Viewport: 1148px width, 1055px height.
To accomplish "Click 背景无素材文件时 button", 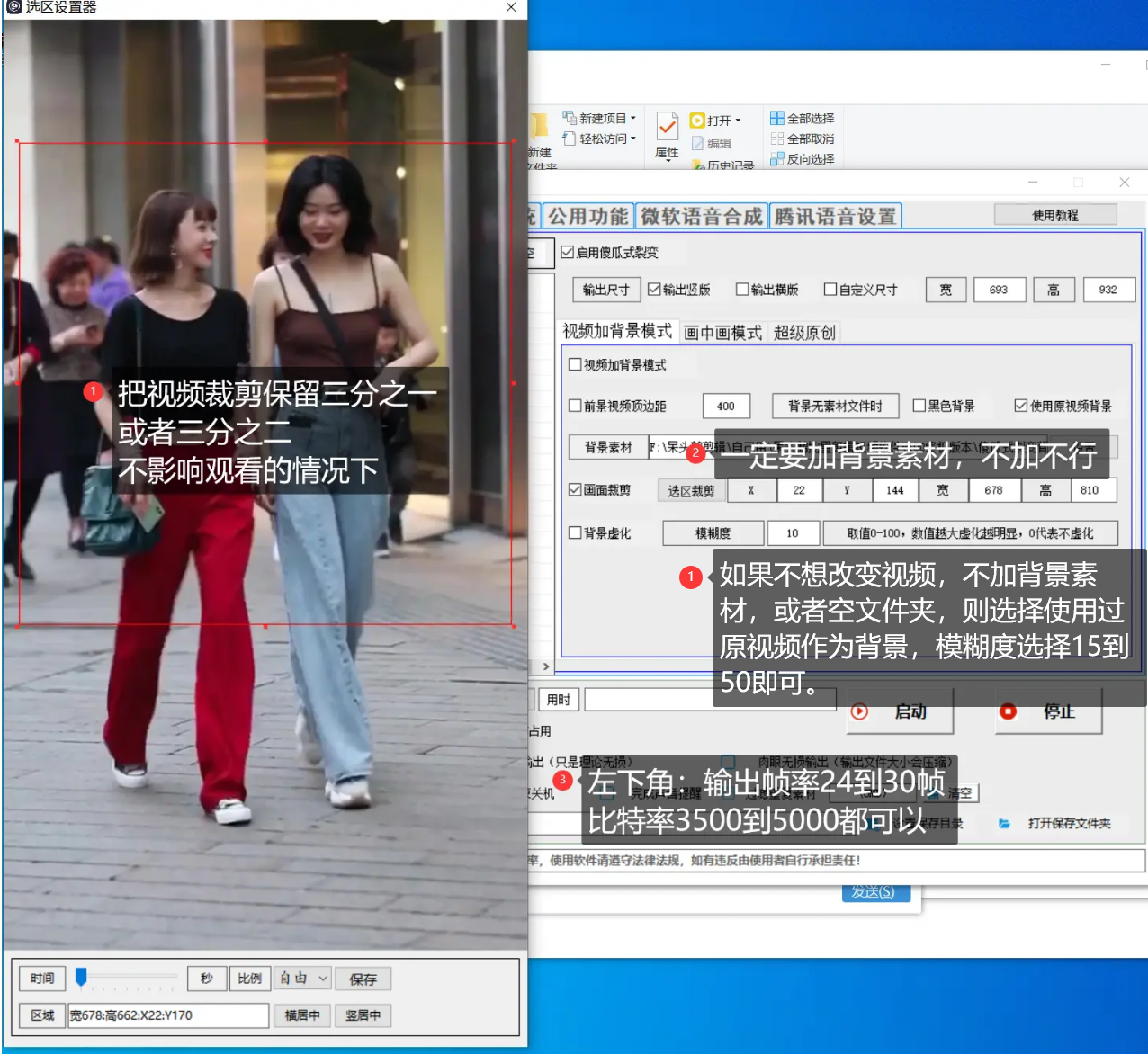I will 836,406.
